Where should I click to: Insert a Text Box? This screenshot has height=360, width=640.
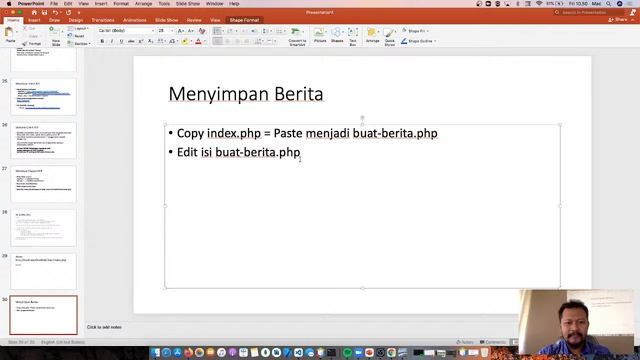(353, 36)
